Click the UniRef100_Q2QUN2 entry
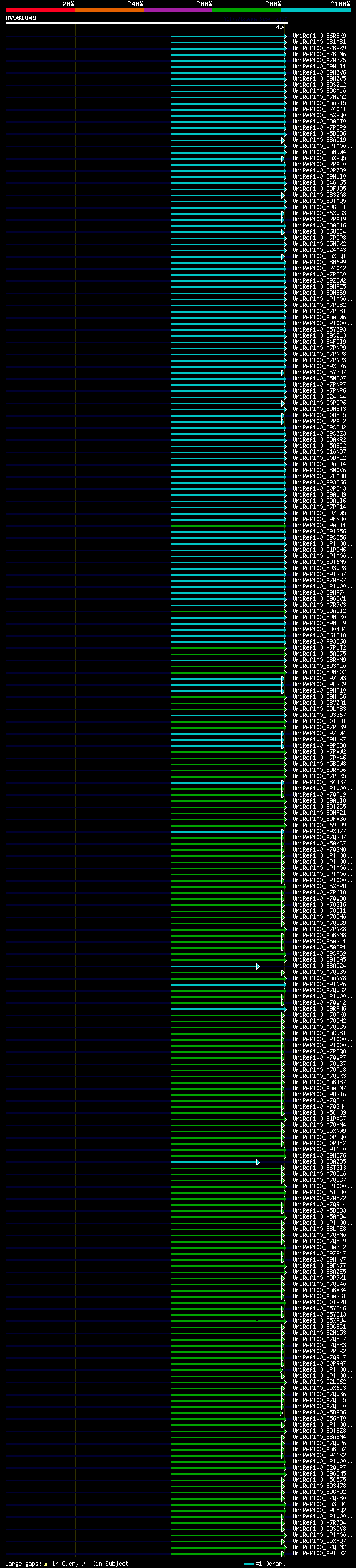This screenshot has width=356, height=1568. [x=319, y=1547]
